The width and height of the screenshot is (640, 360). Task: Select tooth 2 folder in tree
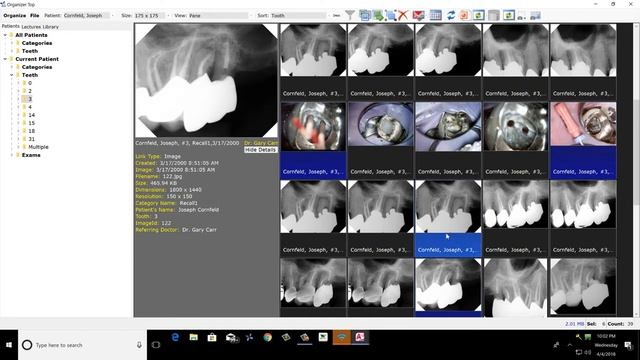30,91
